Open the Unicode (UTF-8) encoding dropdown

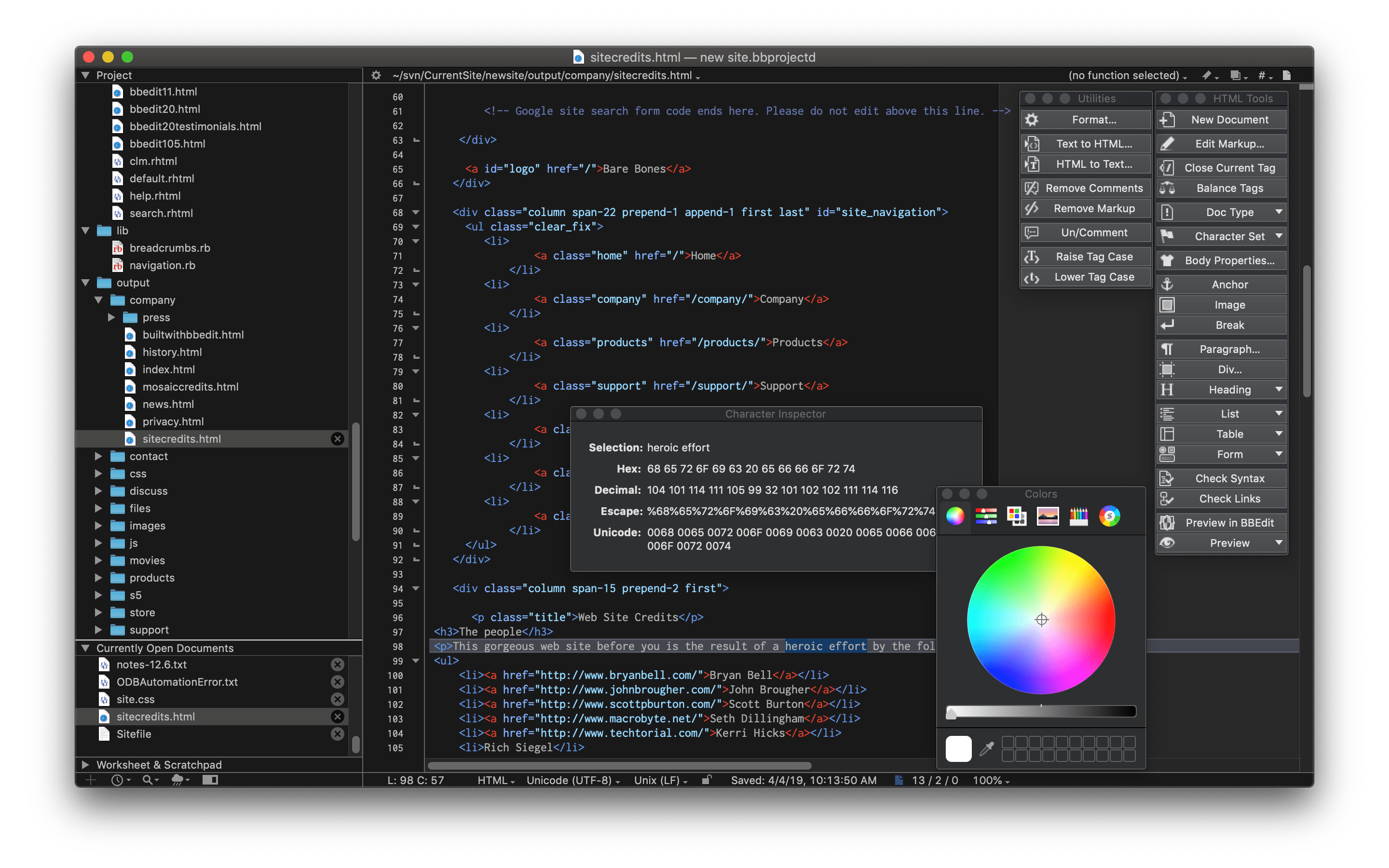(572, 780)
